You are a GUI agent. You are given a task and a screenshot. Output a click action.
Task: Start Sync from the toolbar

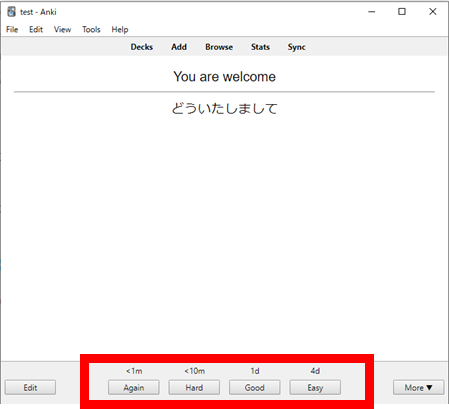(x=297, y=47)
